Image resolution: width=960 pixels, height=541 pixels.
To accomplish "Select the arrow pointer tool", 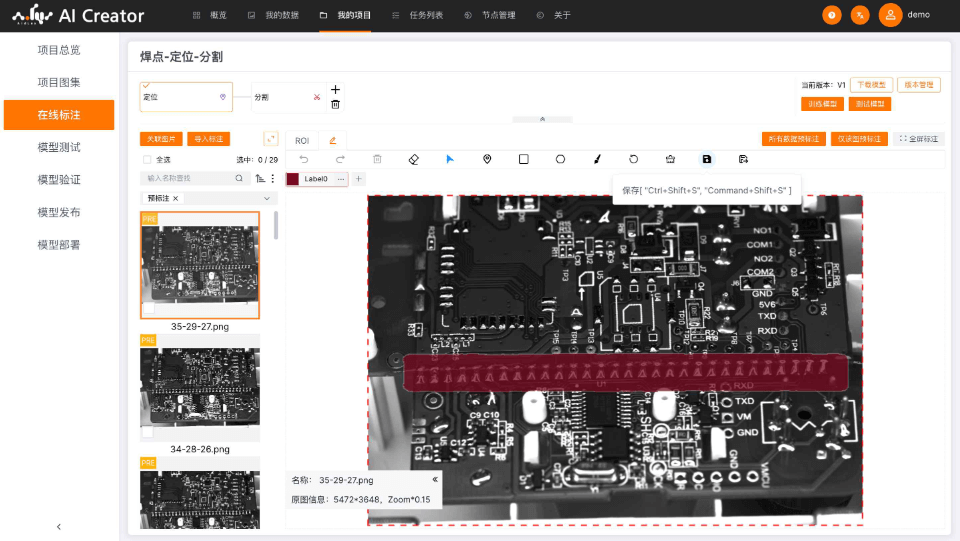I will tap(450, 159).
